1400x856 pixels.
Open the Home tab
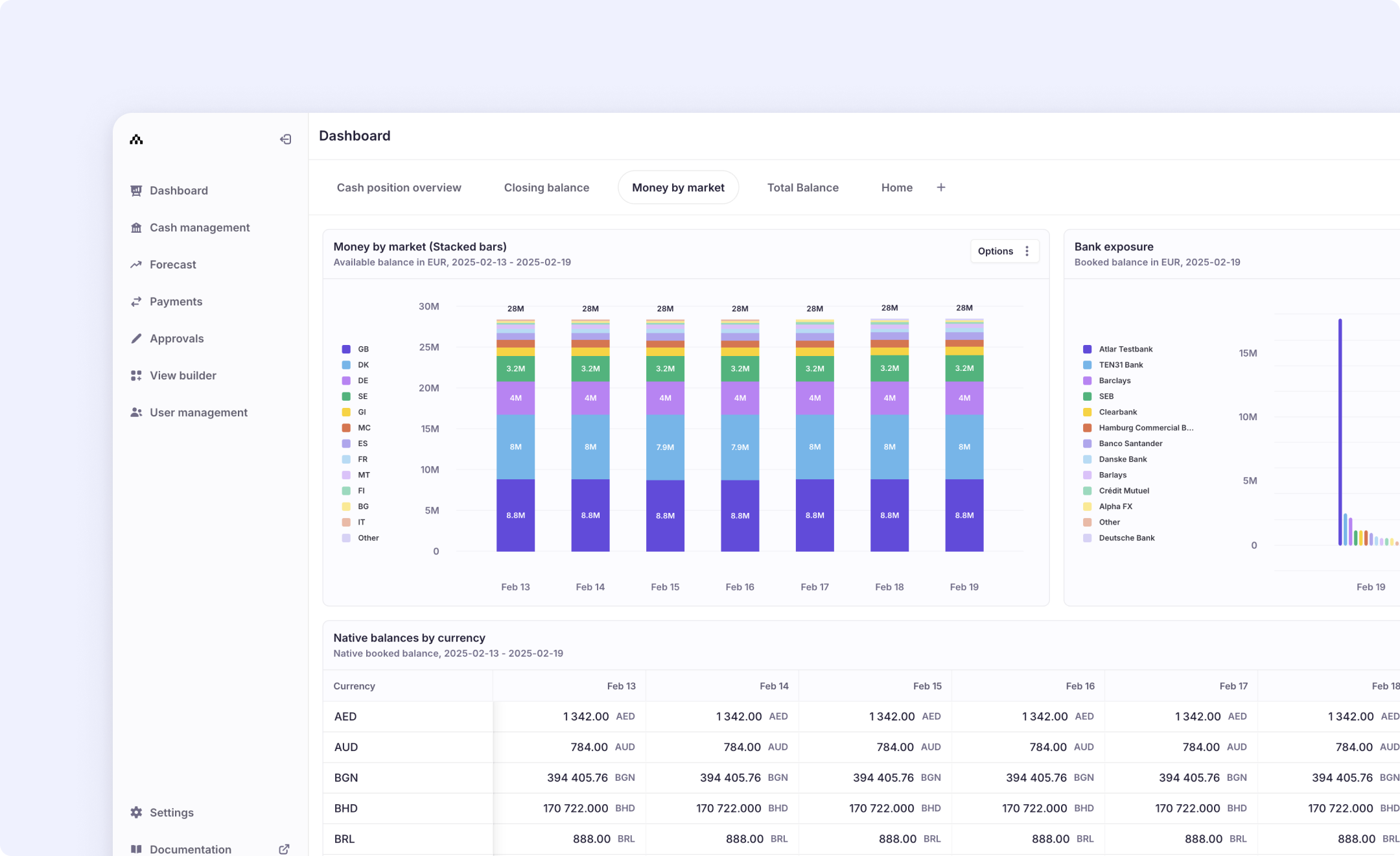point(896,187)
